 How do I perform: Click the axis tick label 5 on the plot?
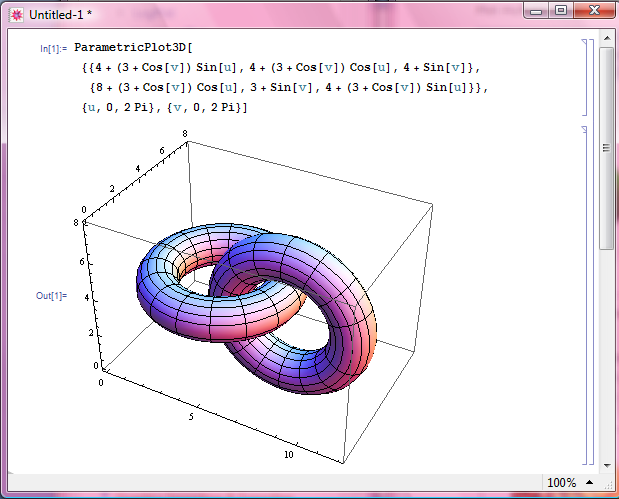[191, 417]
